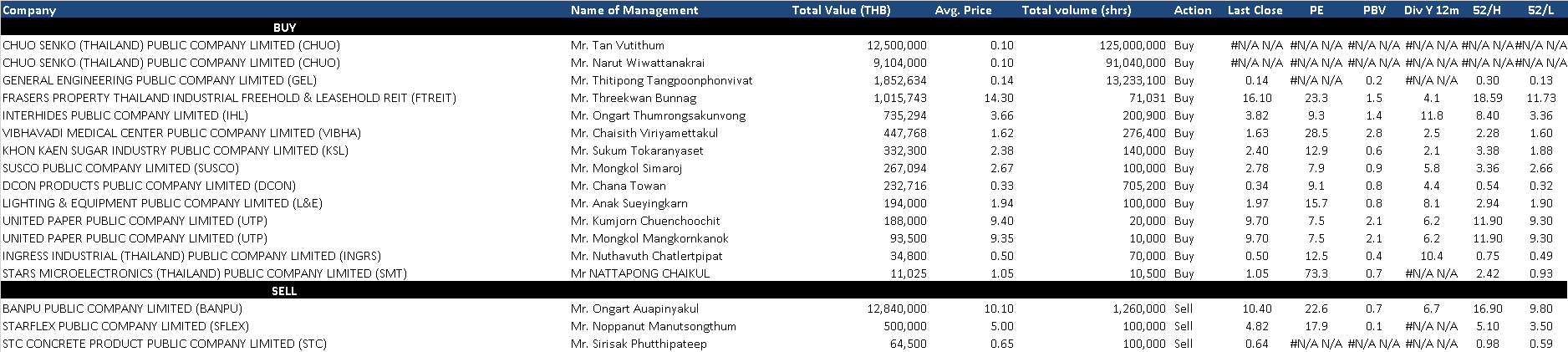Screen dimensions: 1568x352
Task: Select Mr. Narut Wiwattanakrai cell
Action: (638, 63)
